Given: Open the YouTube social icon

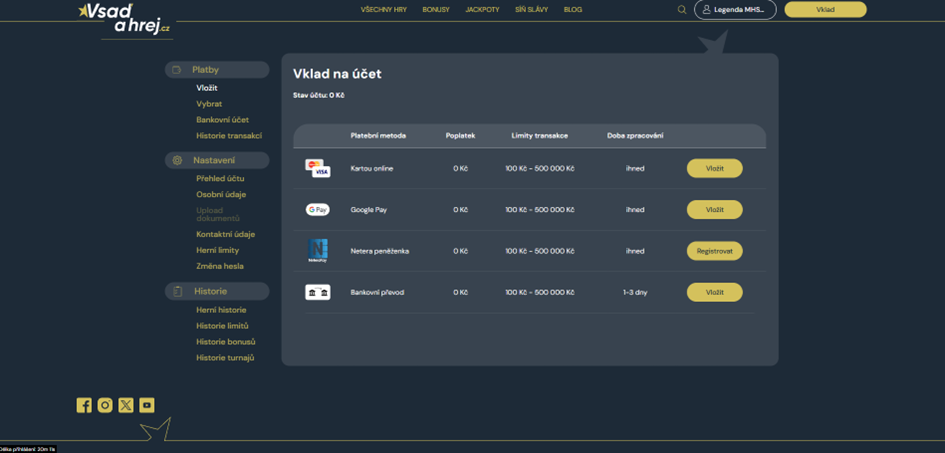Looking at the screenshot, I should [146, 405].
